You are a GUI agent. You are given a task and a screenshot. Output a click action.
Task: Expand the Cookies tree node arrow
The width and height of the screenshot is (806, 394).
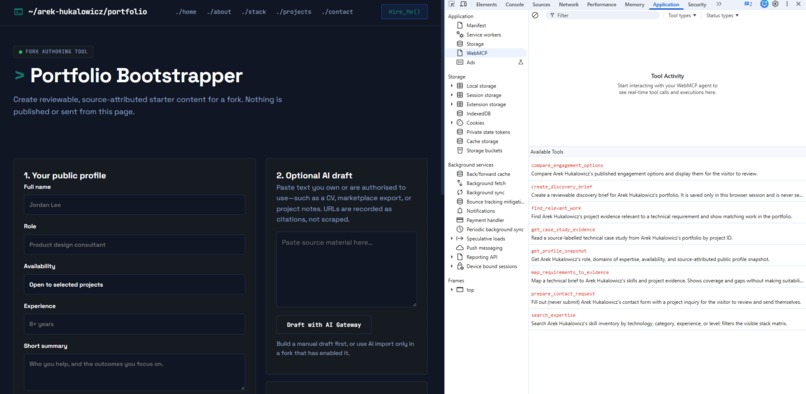coord(452,122)
